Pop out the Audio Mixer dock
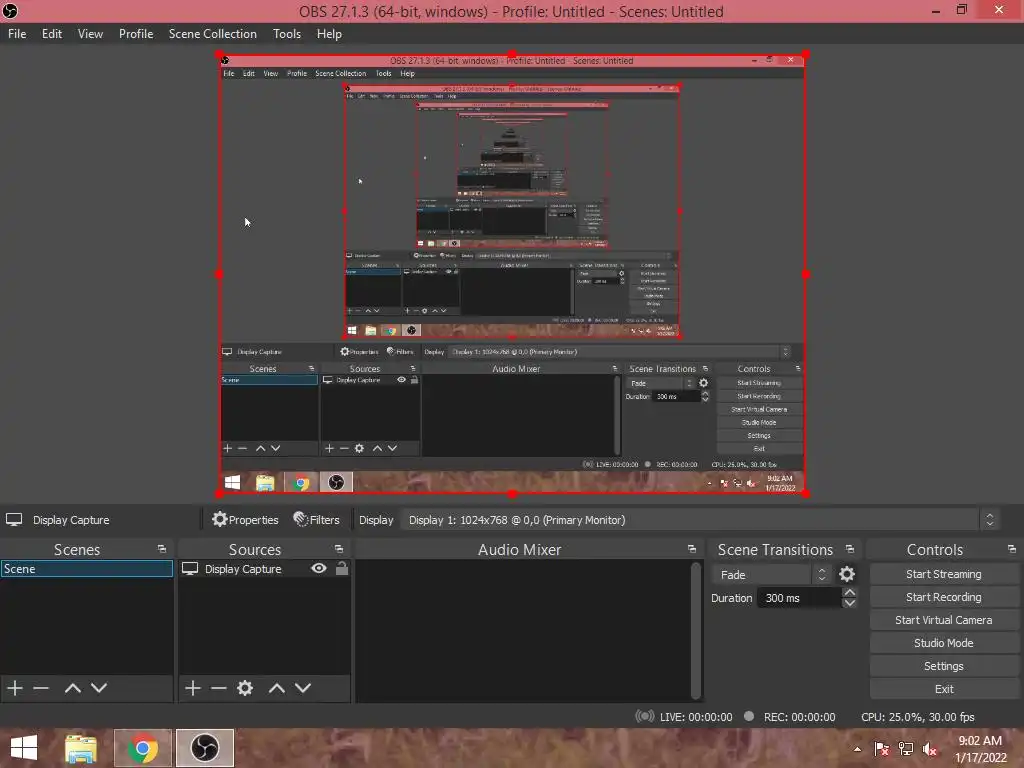This screenshot has width=1024, height=768. point(692,549)
